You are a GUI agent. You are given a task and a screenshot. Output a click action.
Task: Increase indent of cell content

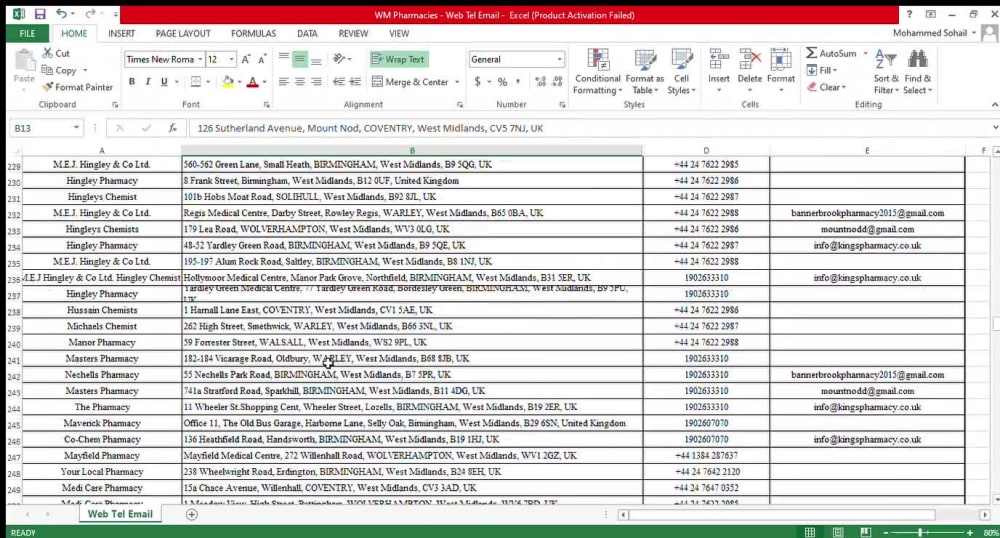click(x=355, y=82)
